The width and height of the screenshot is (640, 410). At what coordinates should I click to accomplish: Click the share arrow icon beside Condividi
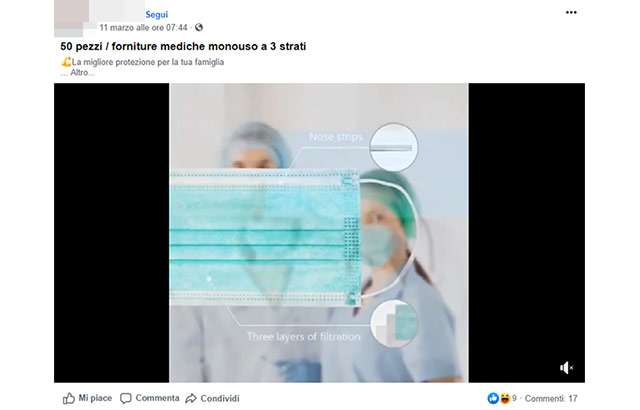point(191,399)
